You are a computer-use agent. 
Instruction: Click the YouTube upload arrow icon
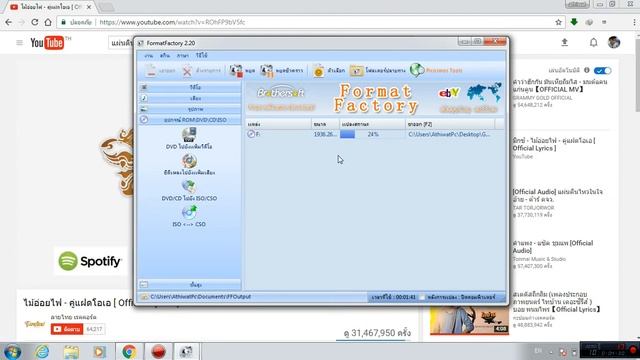[564, 42]
